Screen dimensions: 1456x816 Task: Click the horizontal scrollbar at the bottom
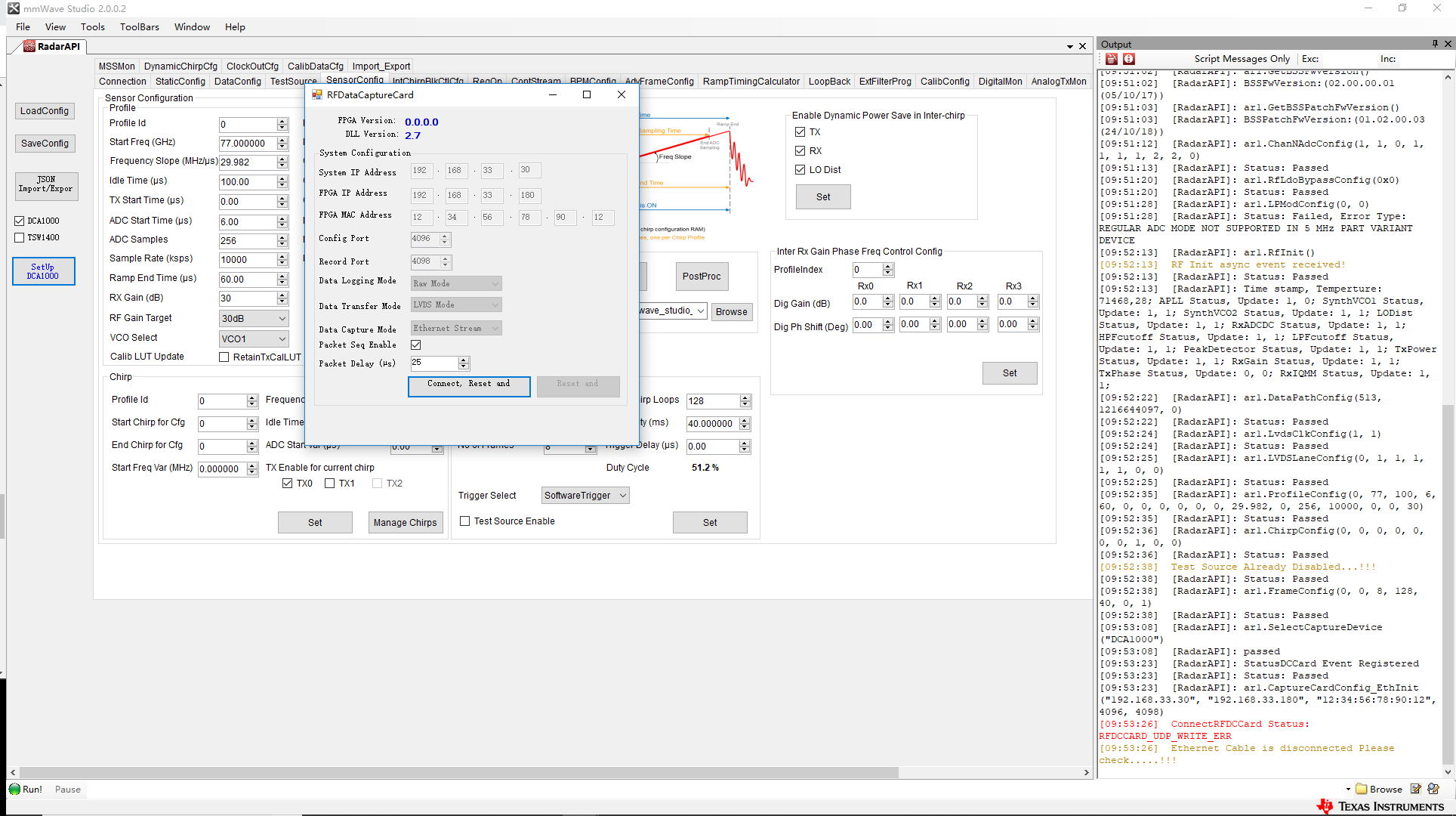(453, 772)
